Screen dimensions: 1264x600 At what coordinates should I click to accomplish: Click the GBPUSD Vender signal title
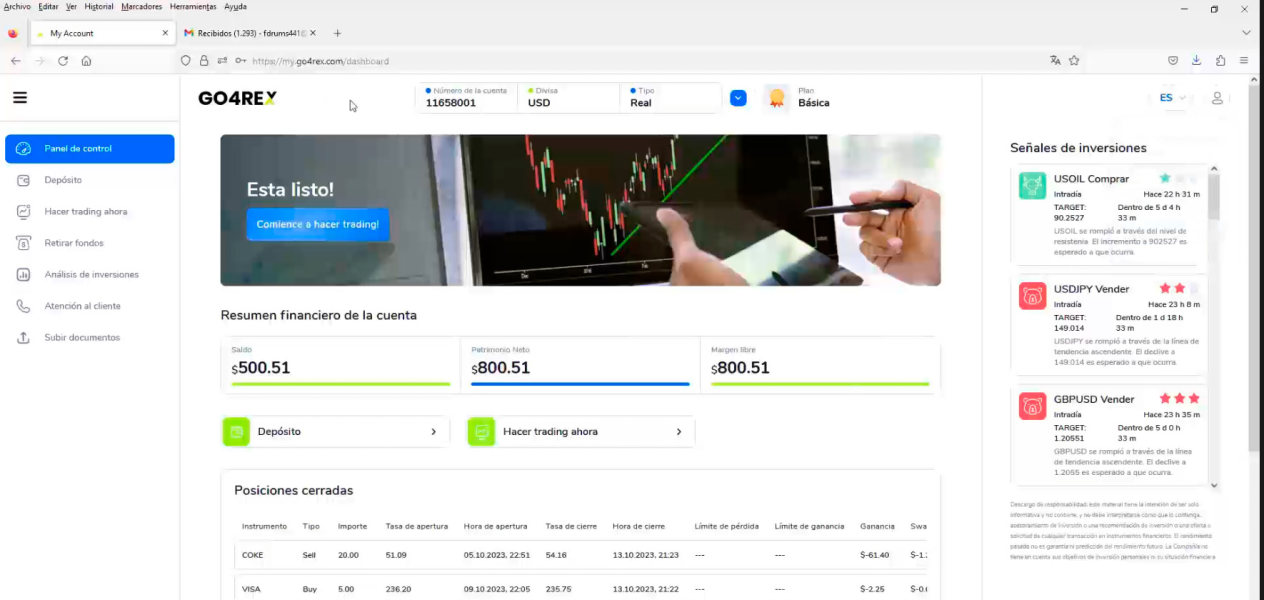click(x=1094, y=399)
